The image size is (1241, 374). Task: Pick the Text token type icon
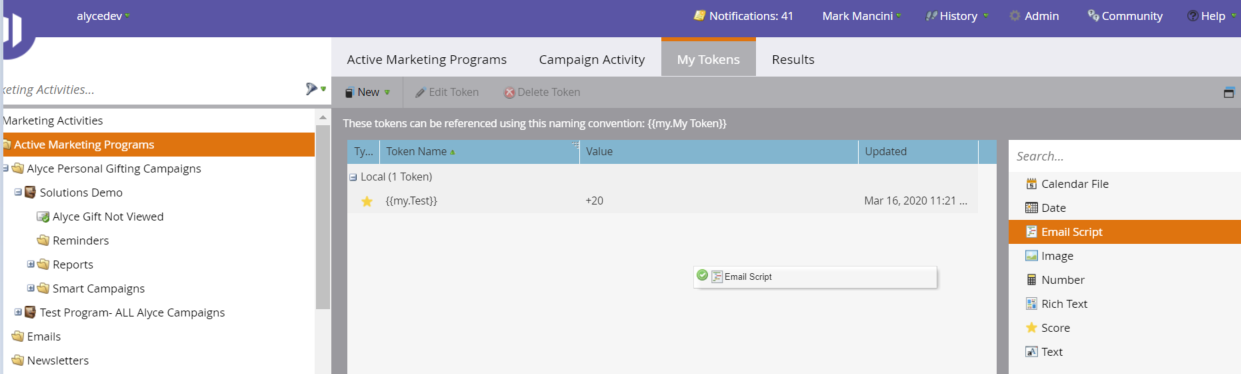point(1031,352)
